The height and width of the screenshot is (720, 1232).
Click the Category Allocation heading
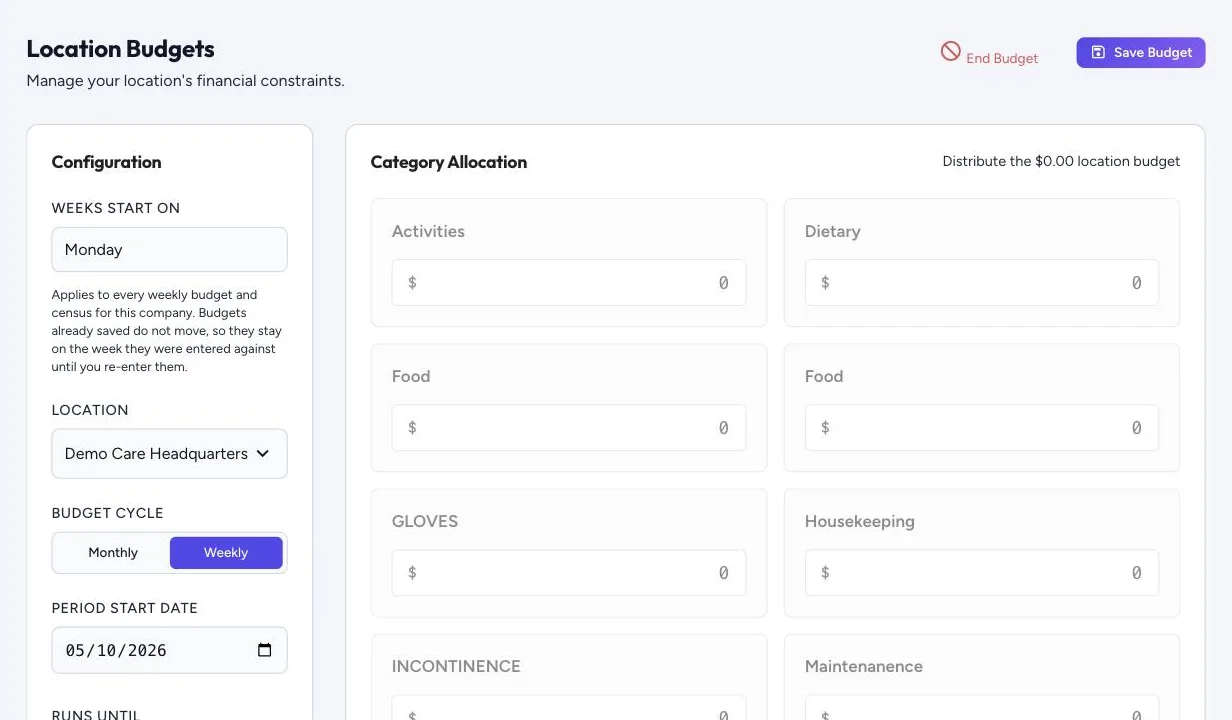pyautogui.click(x=448, y=162)
